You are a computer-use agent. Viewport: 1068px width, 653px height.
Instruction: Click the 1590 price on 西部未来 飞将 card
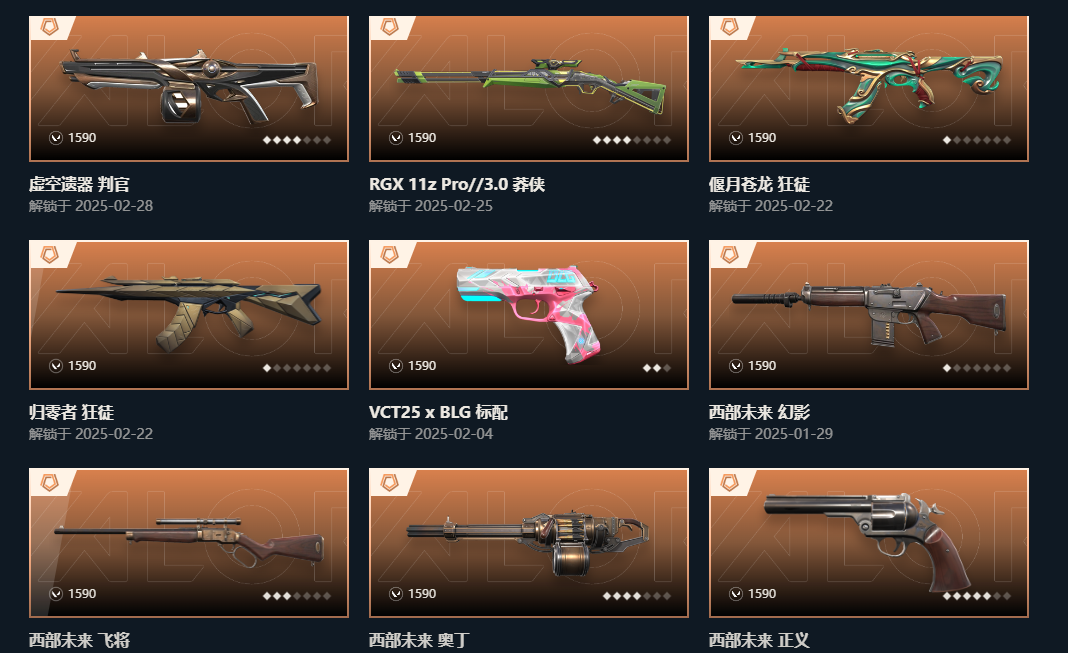tap(82, 594)
